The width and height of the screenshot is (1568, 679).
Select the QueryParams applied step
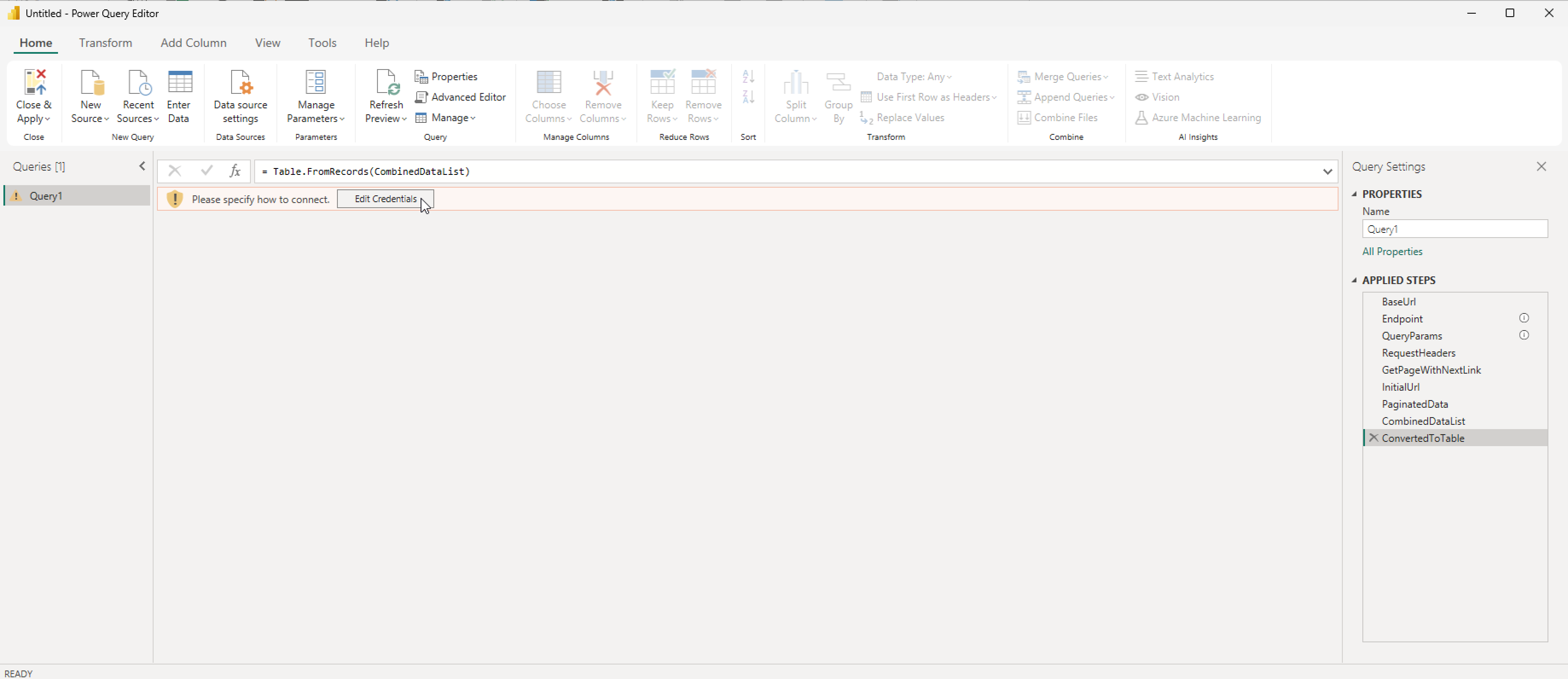tap(1455, 335)
